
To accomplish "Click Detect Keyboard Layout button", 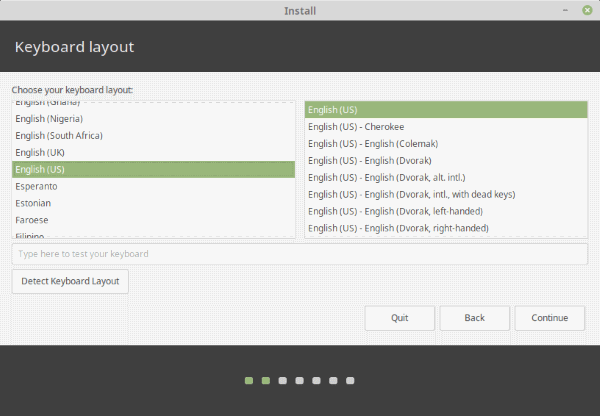I will [70, 281].
